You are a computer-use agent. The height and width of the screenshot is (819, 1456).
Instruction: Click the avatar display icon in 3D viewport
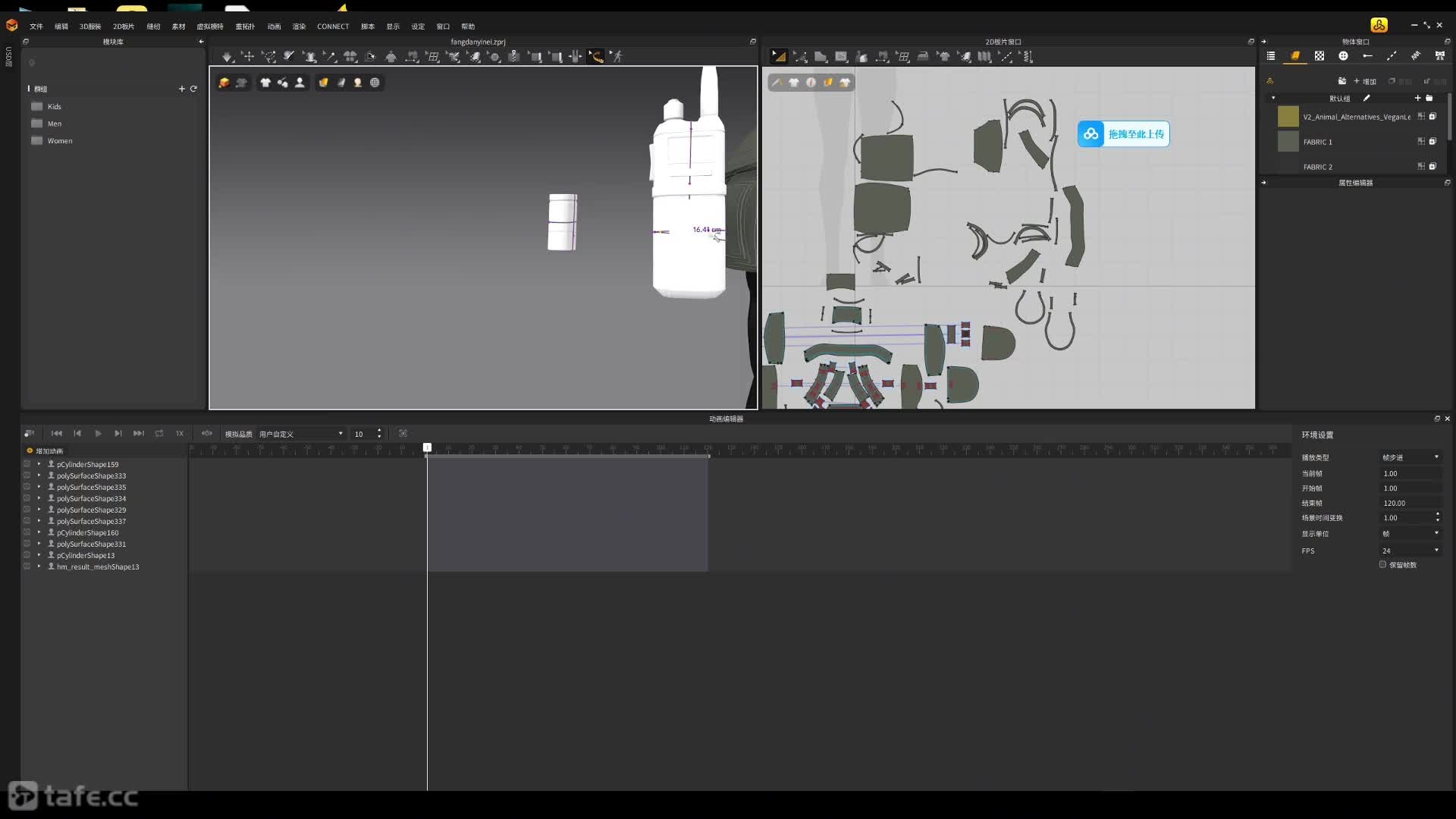pos(300,83)
